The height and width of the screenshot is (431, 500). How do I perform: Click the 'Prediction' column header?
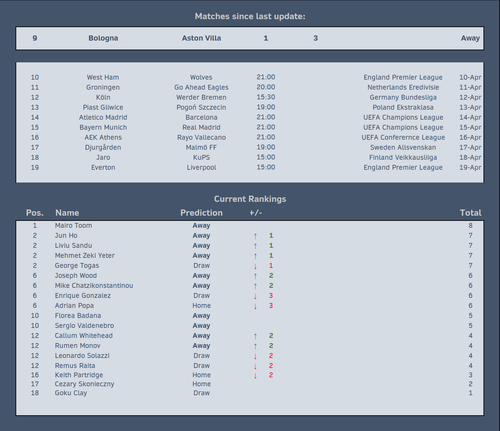pos(201,213)
